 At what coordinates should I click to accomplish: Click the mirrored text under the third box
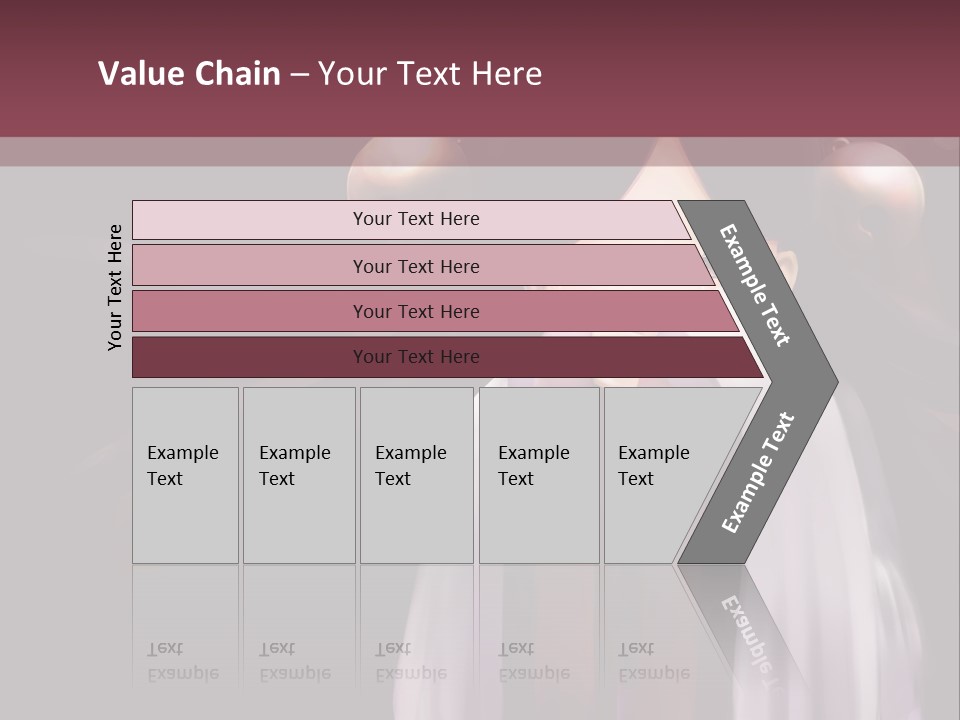[411, 661]
